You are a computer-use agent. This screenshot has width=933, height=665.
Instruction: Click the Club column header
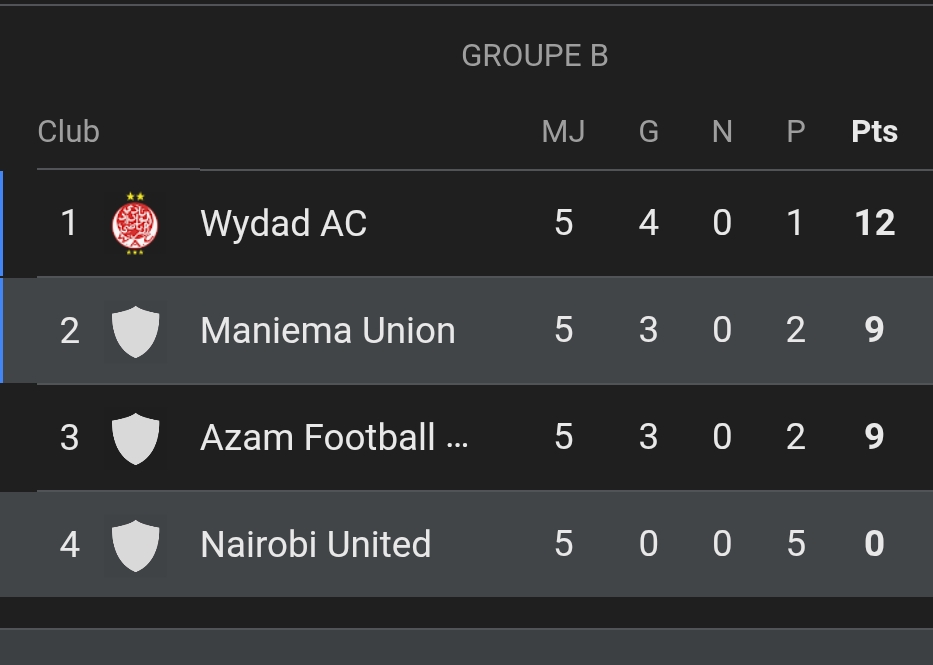[x=68, y=132]
